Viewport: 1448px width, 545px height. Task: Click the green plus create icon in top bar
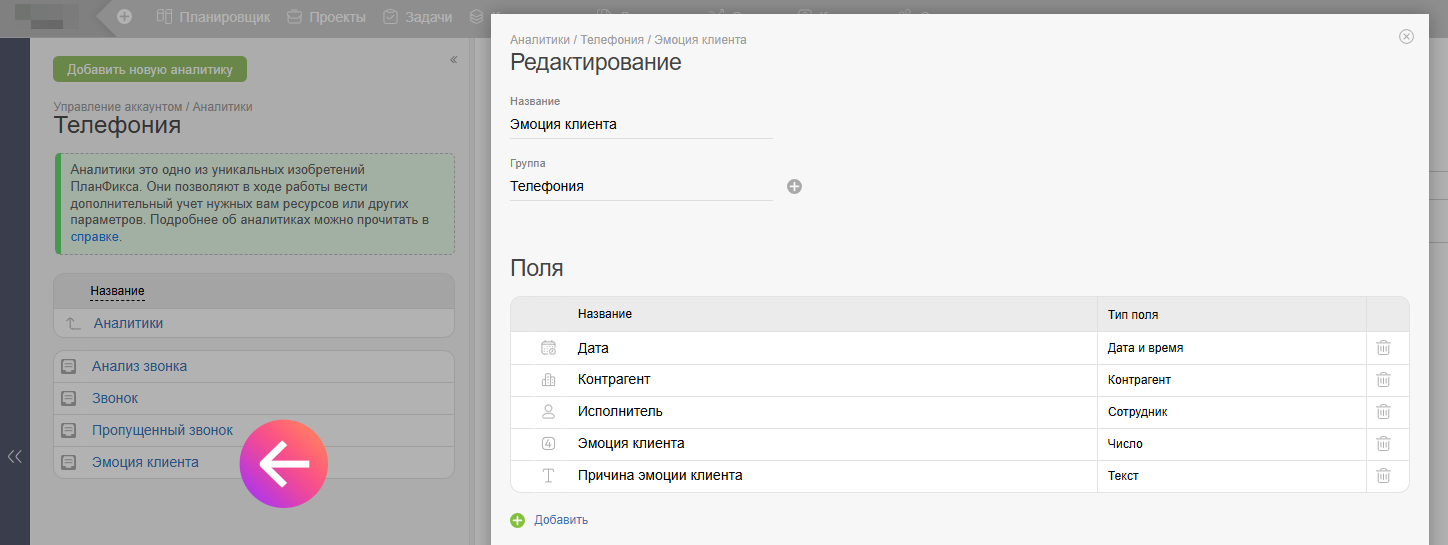[124, 17]
